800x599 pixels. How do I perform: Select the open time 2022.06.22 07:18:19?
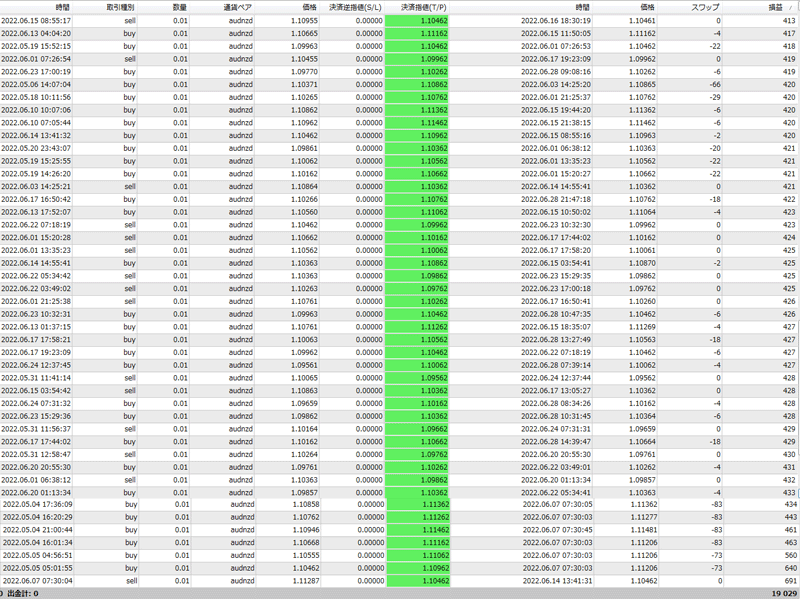point(36,225)
